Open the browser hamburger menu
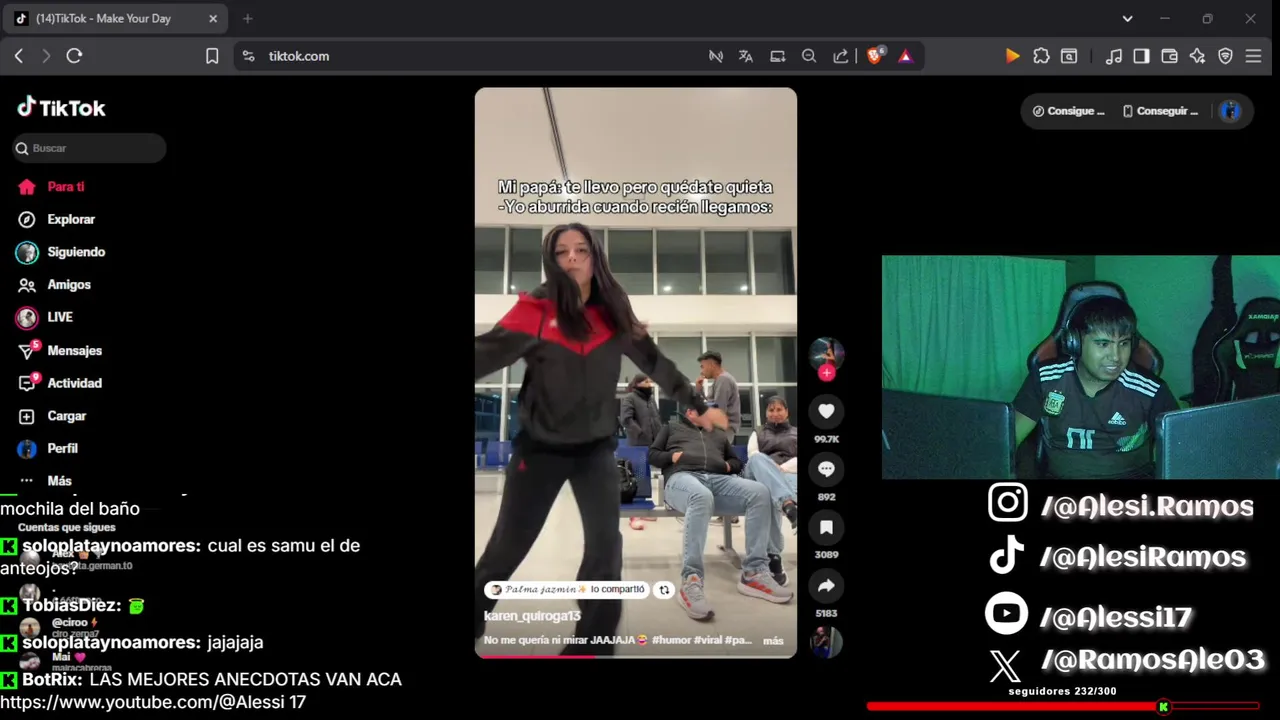Image resolution: width=1280 pixels, height=720 pixels. [1253, 56]
